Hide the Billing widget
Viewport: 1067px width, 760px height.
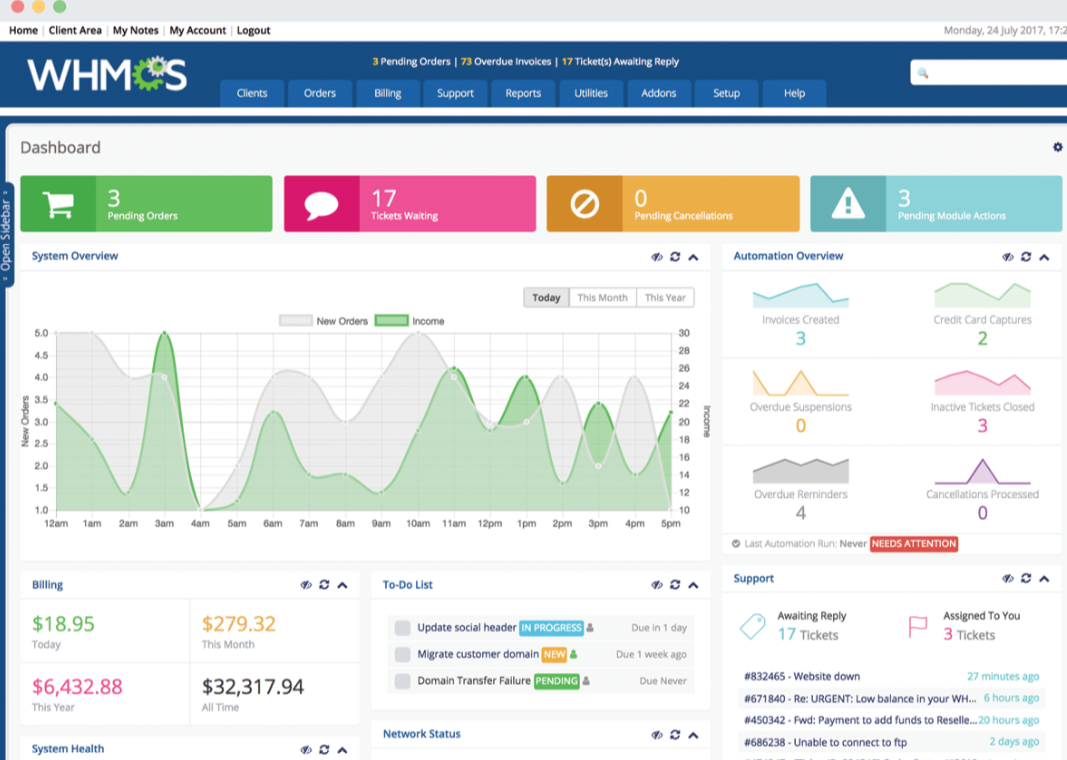306,584
